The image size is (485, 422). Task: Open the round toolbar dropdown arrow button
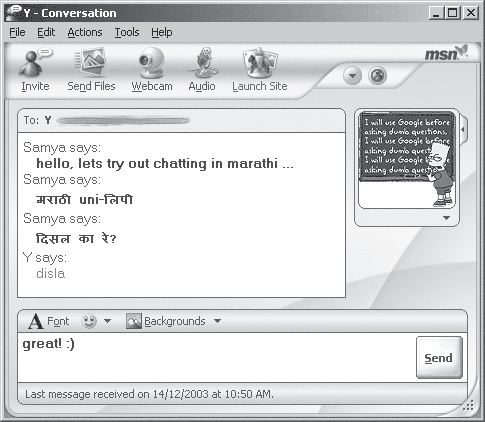click(x=352, y=76)
